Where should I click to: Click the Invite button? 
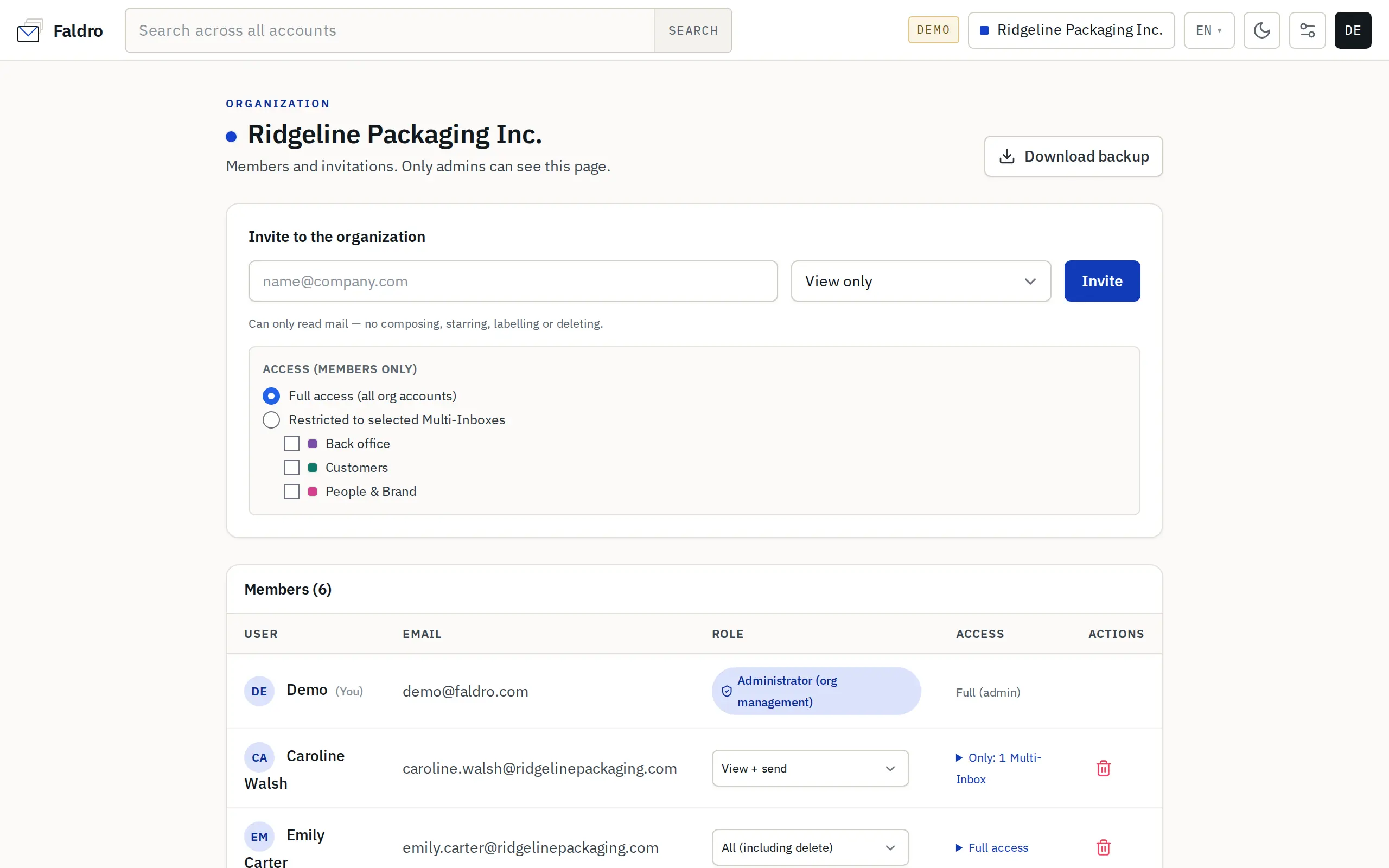[x=1102, y=282]
